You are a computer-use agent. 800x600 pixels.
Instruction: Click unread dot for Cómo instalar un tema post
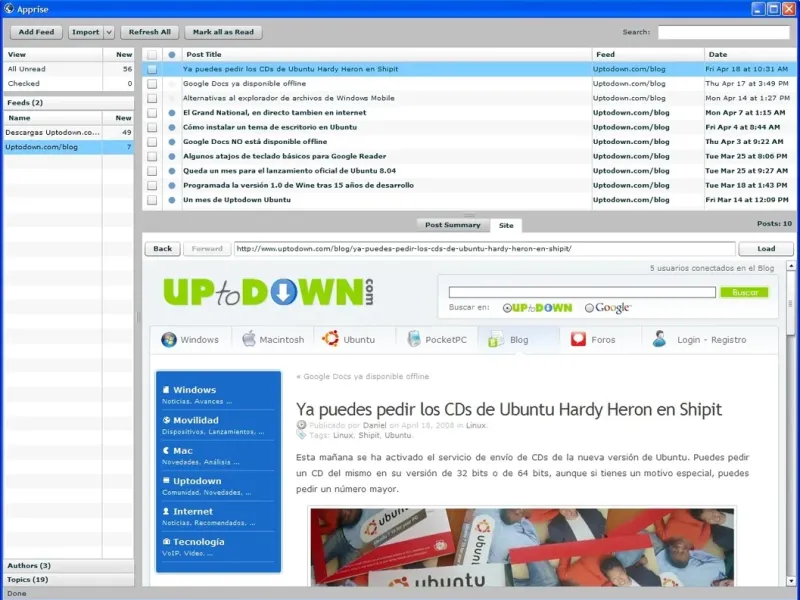(x=172, y=128)
